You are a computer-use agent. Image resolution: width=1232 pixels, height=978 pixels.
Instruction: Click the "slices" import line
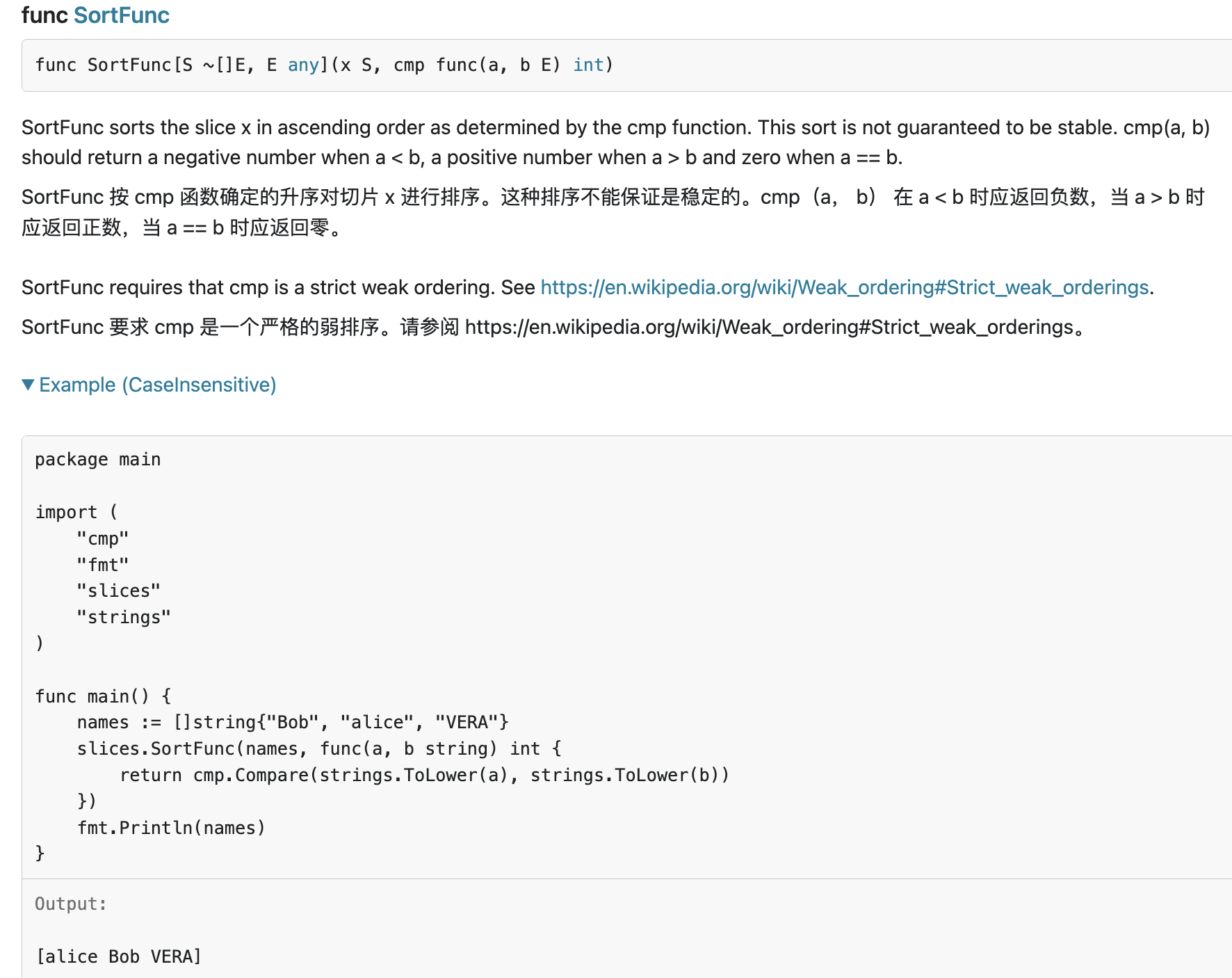tap(119, 591)
